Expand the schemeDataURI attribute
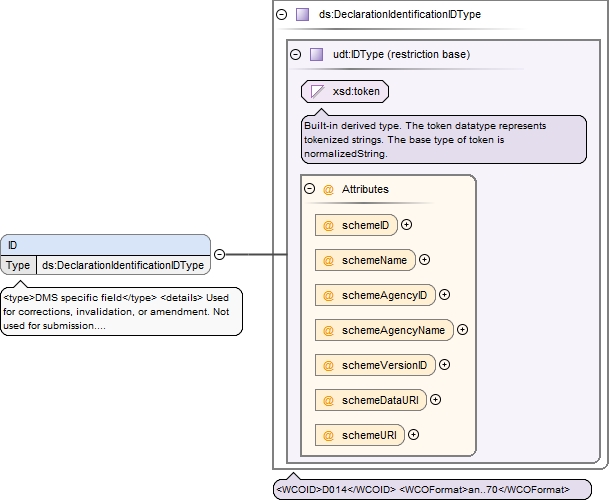This screenshot has height=503, width=610. 435,400
